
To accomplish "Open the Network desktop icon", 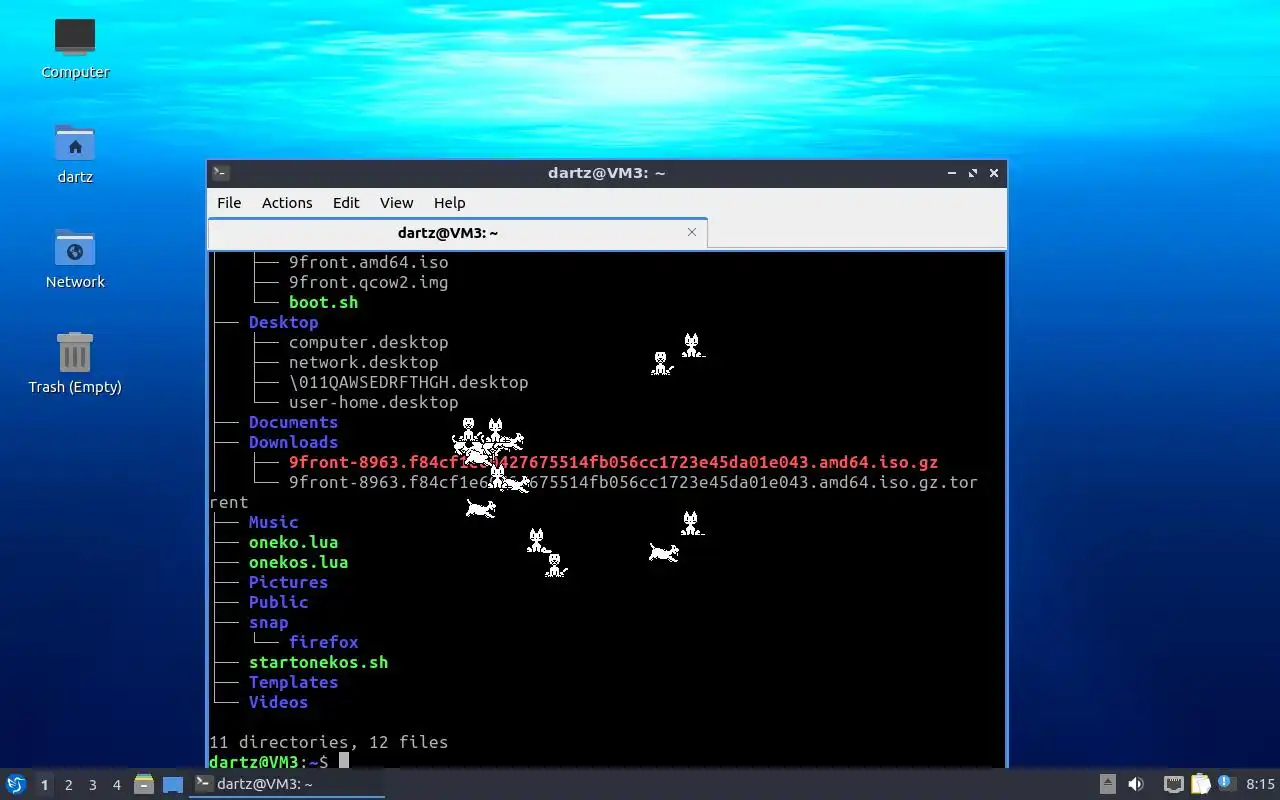I will point(75,258).
